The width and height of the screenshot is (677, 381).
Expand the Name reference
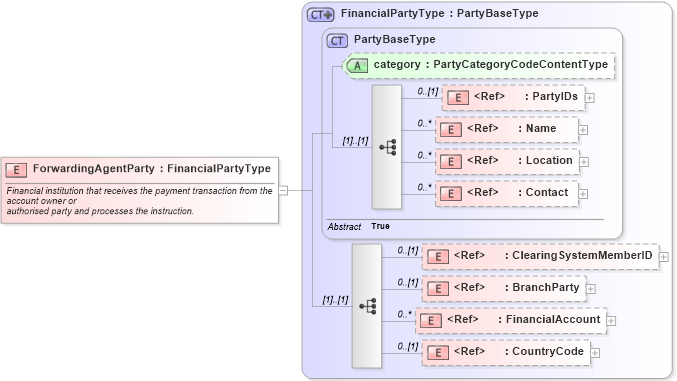pyautogui.click(x=583, y=130)
